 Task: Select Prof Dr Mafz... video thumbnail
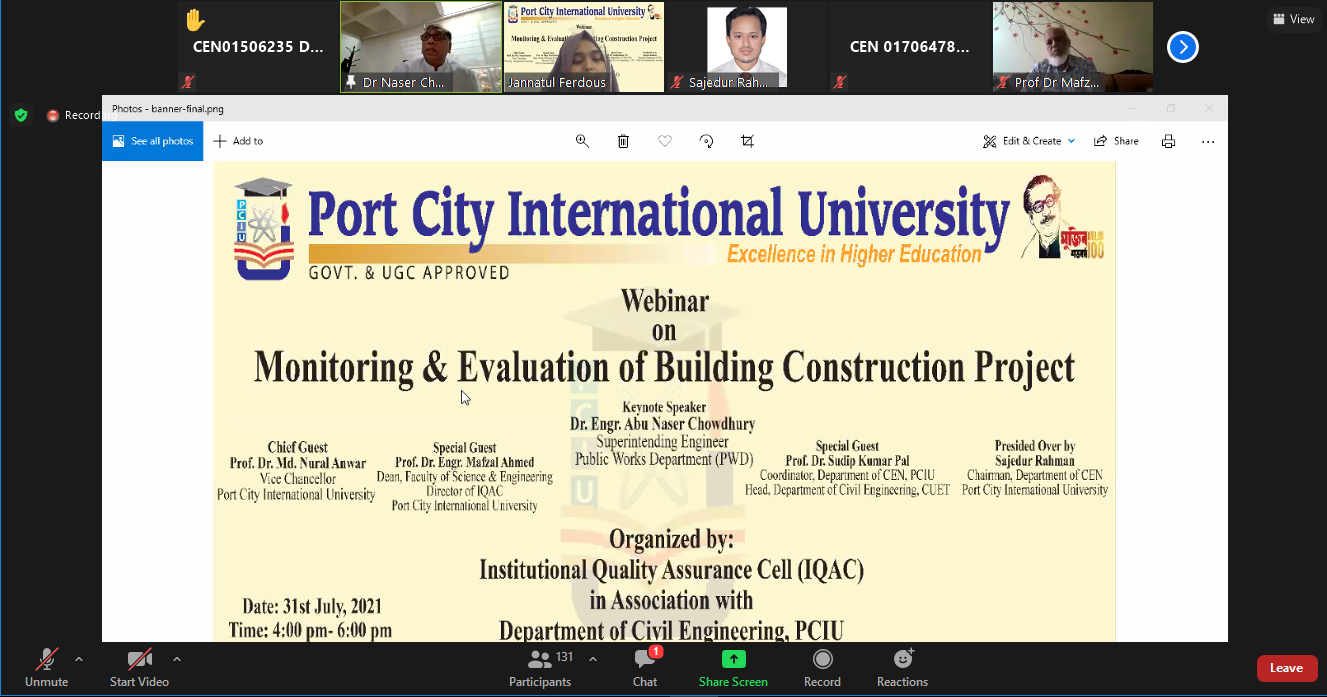[1073, 47]
